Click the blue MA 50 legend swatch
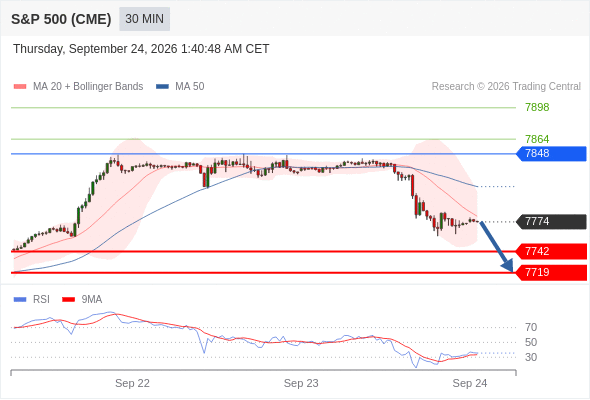The height and width of the screenshot is (400, 590). (x=163, y=87)
